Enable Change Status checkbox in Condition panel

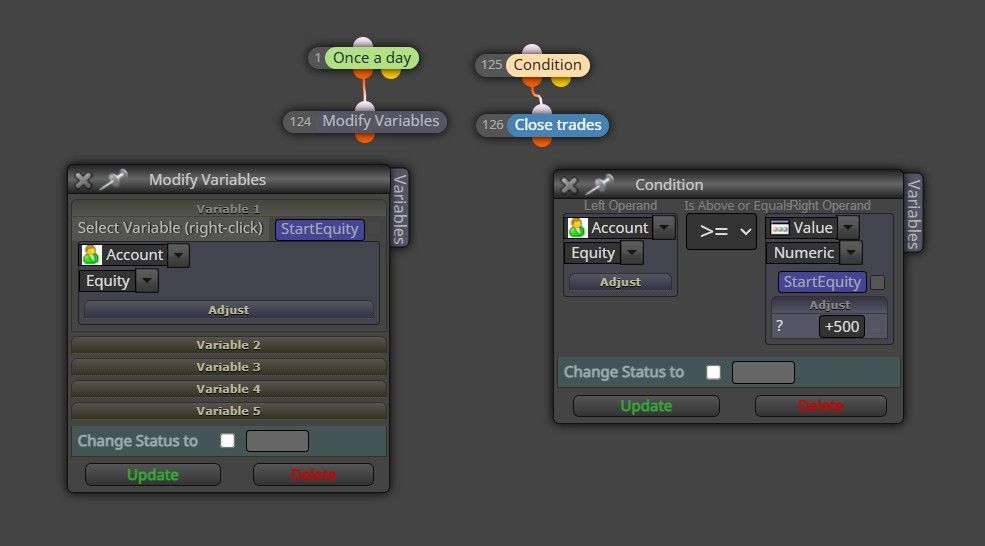(x=713, y=373)
